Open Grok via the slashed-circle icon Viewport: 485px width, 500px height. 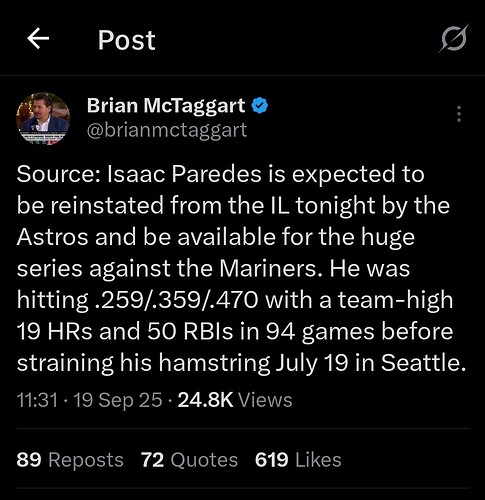pyautogui.click(x=454, y=39)
